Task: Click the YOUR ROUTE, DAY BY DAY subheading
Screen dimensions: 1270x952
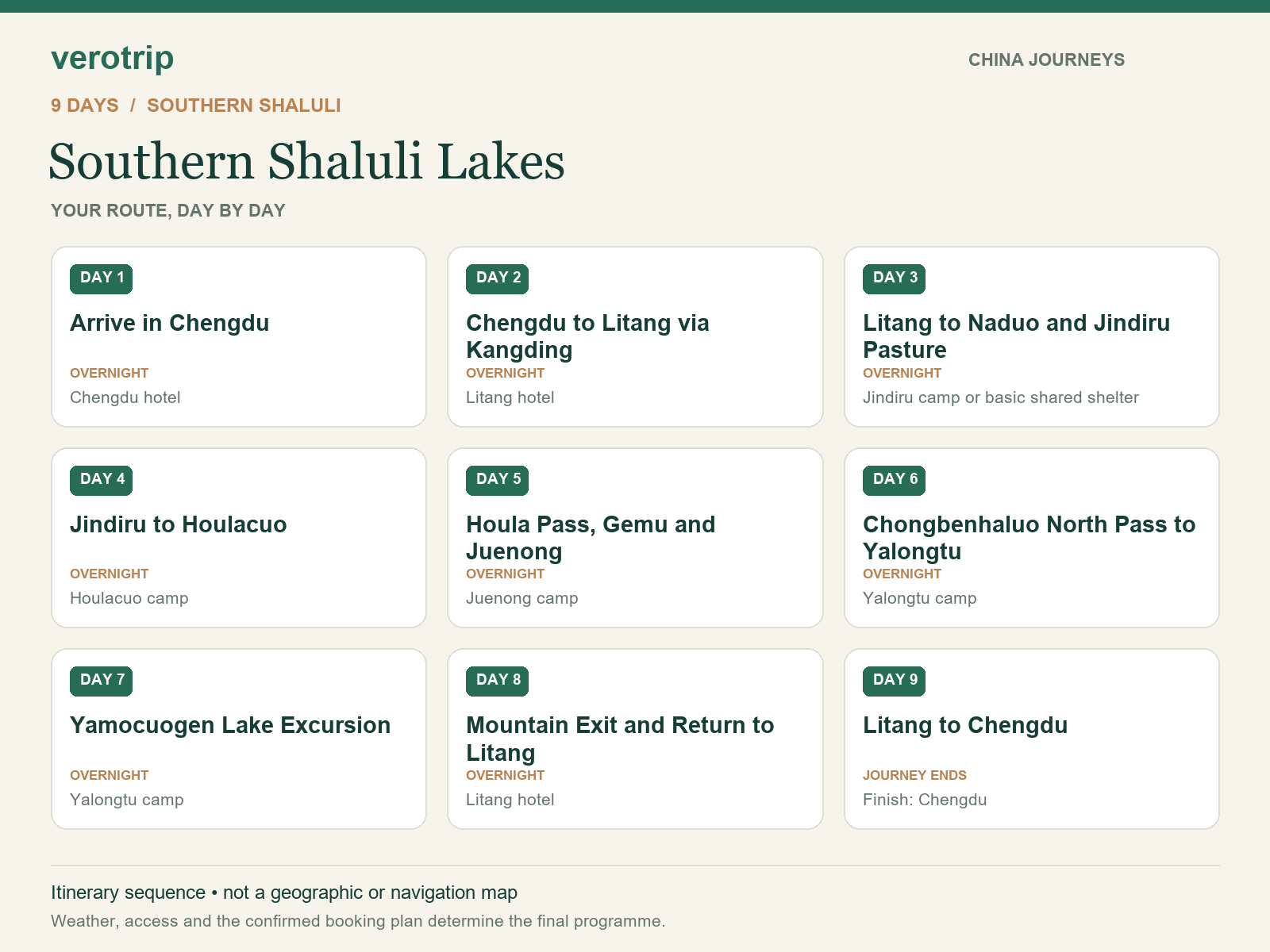Action: pyautogui.click(x=168, y=211)
